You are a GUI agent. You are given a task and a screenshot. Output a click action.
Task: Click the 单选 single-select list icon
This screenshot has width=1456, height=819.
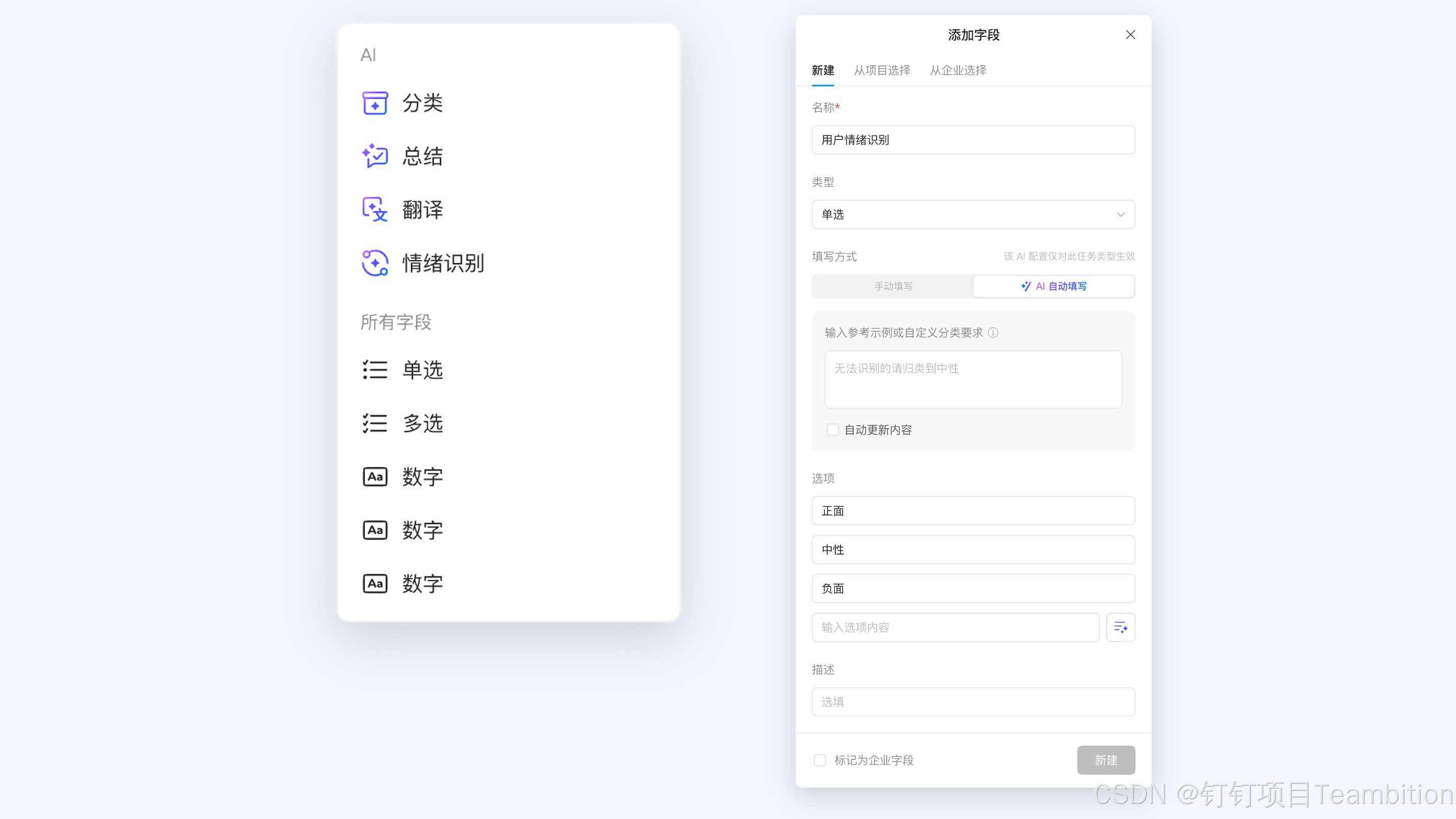coord(374,370)
